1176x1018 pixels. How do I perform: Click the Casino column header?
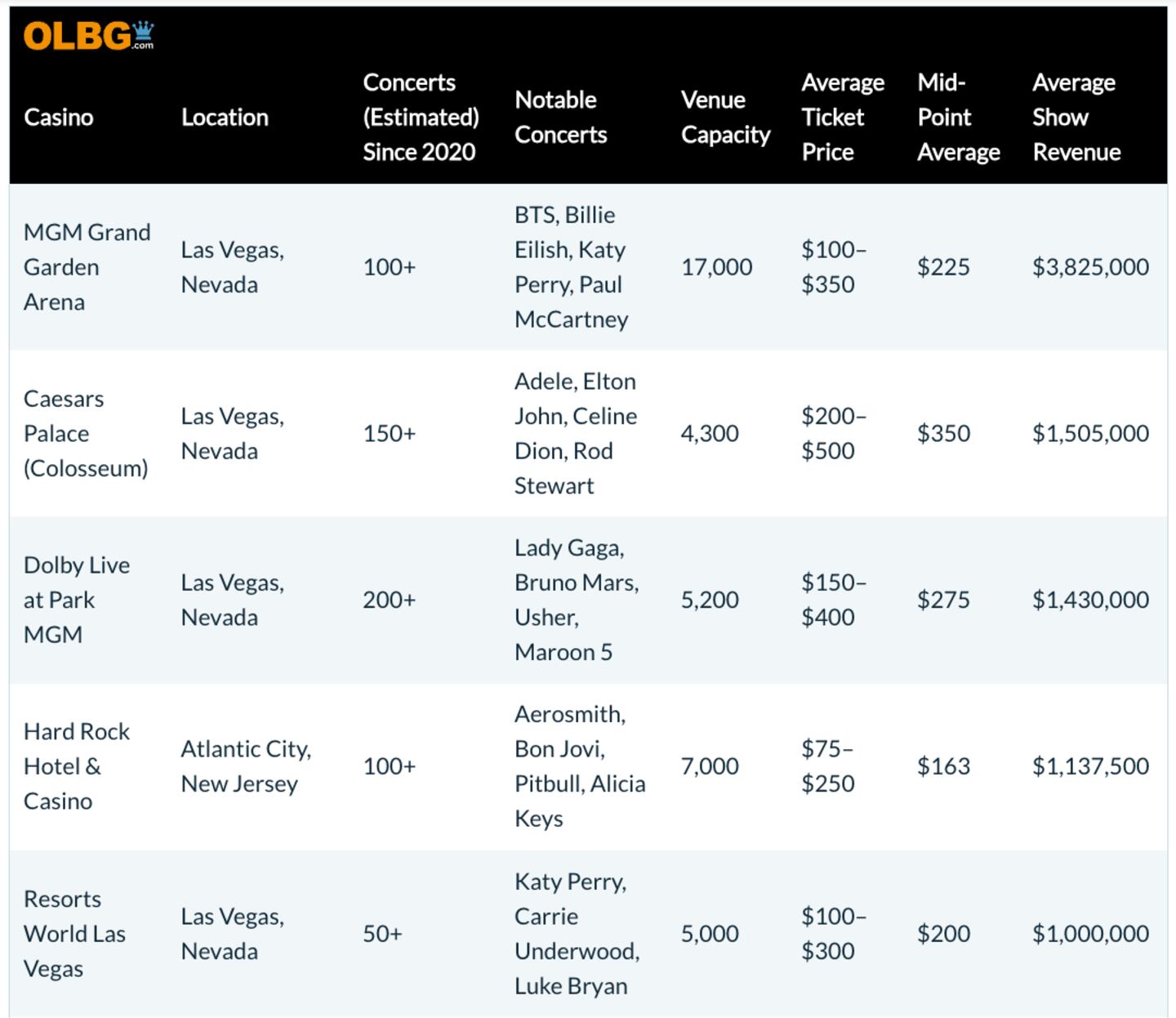coord(59,118)
